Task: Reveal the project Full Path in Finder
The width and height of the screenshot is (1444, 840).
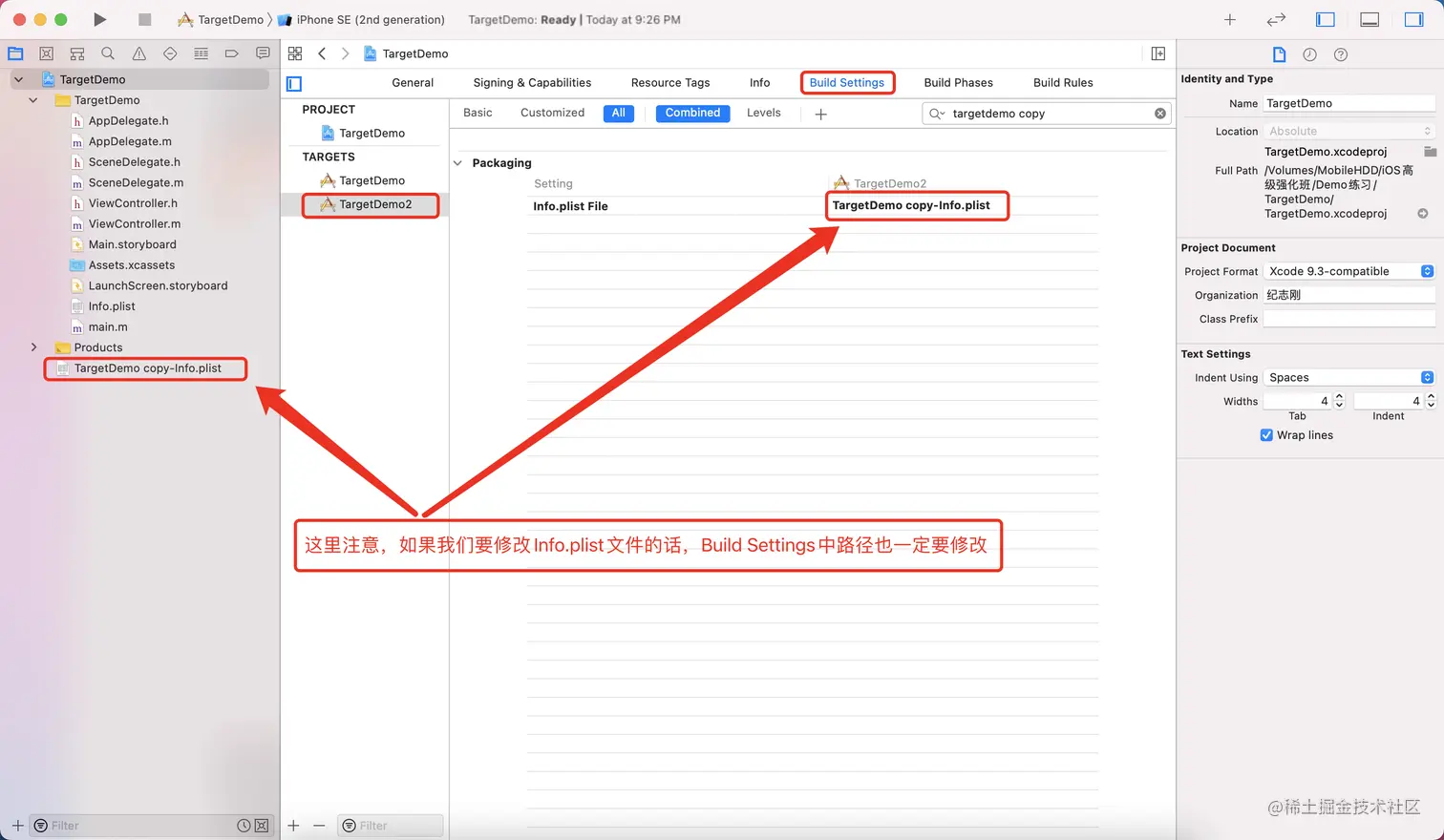Action: pyautogui.click(x=1423, y=214)
